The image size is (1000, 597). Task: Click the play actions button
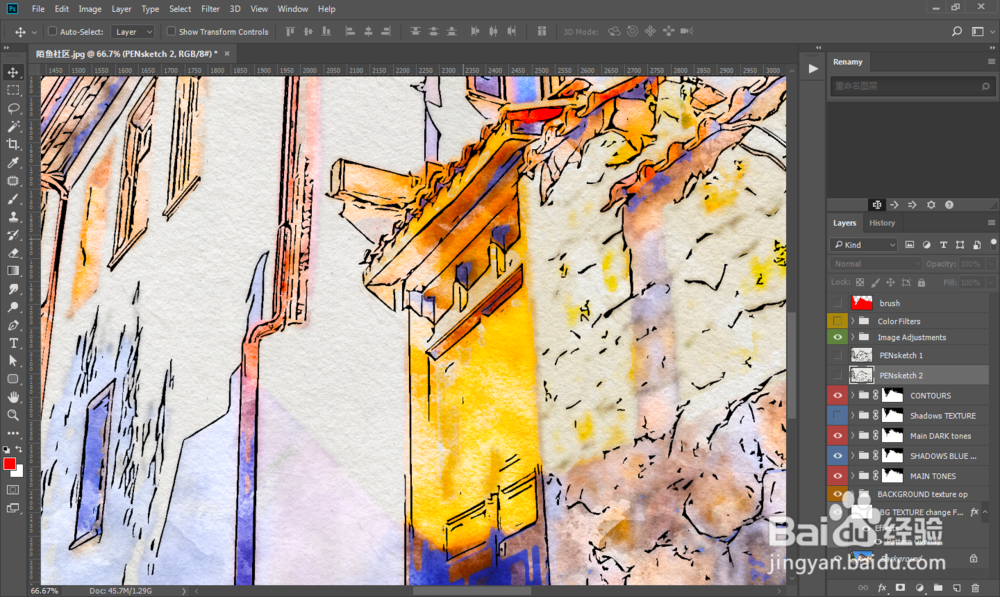pyautogui.click(x=812, y=69)
